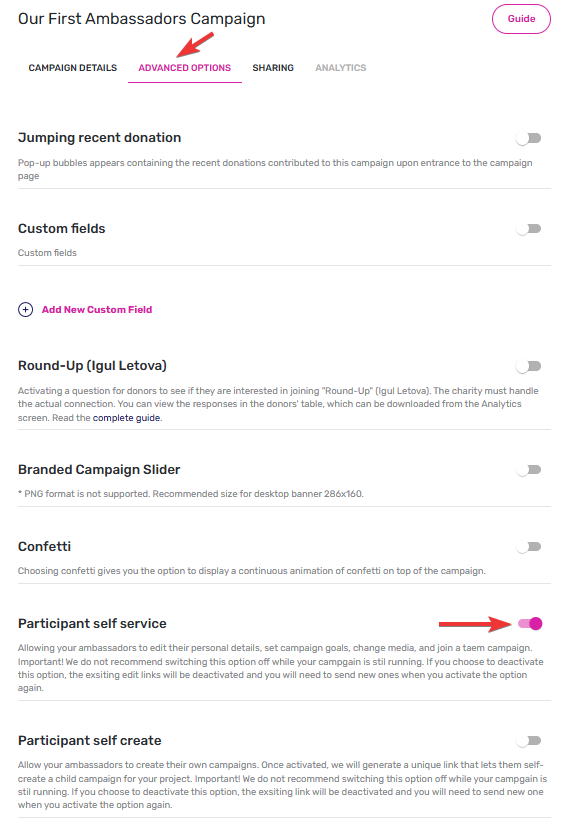Switch on the Confetti option
Image resolution: width=562 pixels, height=824 pixels.
coord(528,547)
